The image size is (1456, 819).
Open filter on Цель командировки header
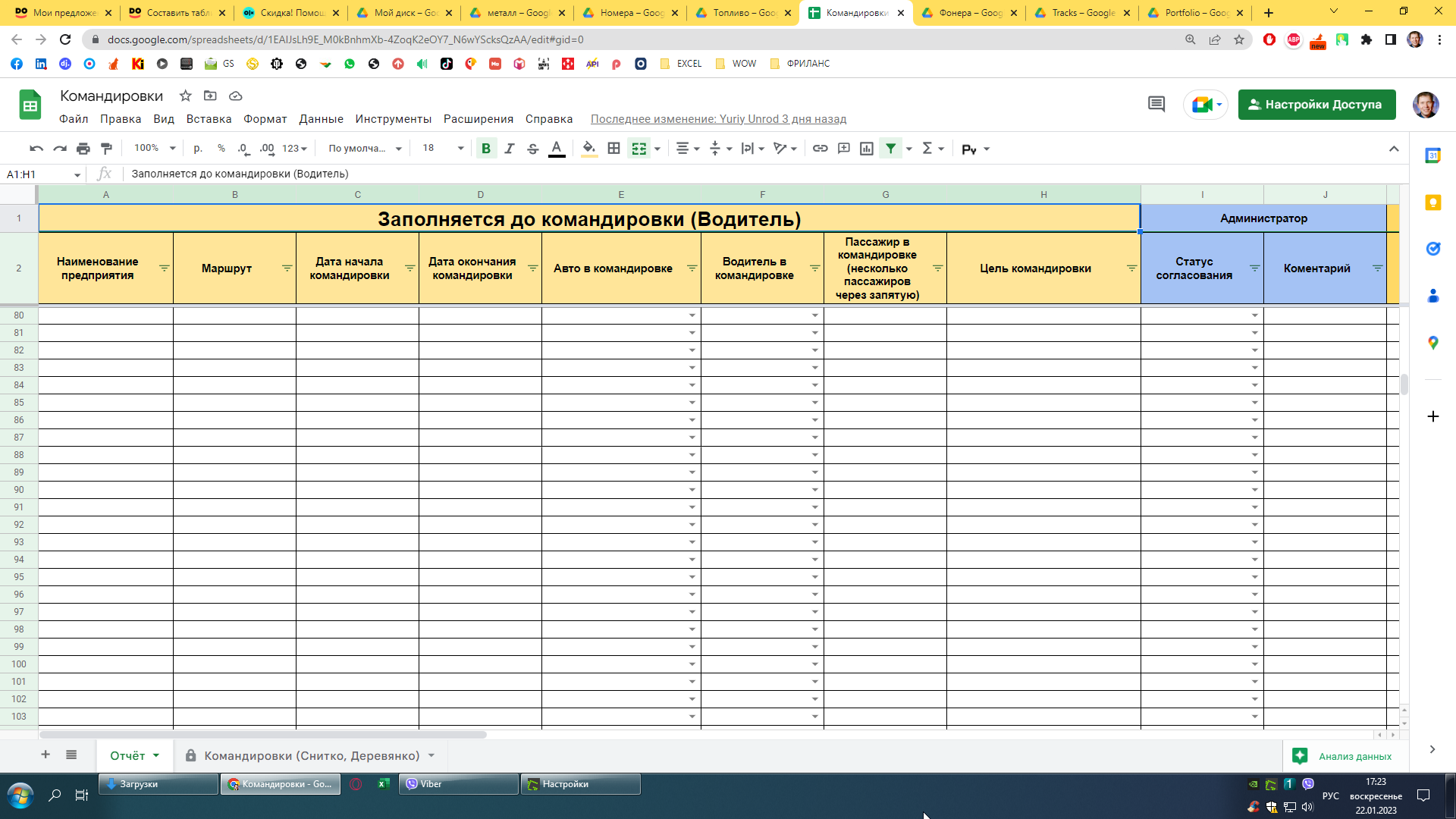[x=1132, y=268]
